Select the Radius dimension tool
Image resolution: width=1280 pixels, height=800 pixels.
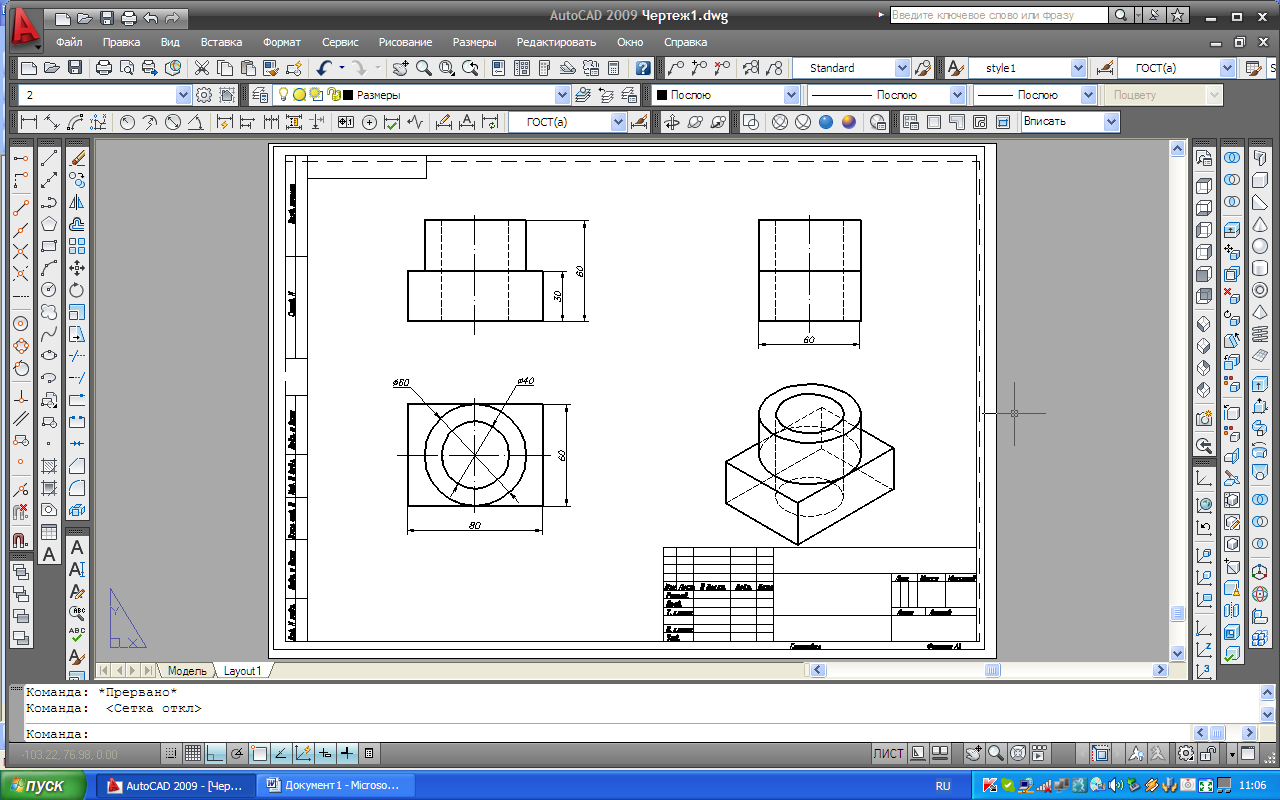point(127,122)
